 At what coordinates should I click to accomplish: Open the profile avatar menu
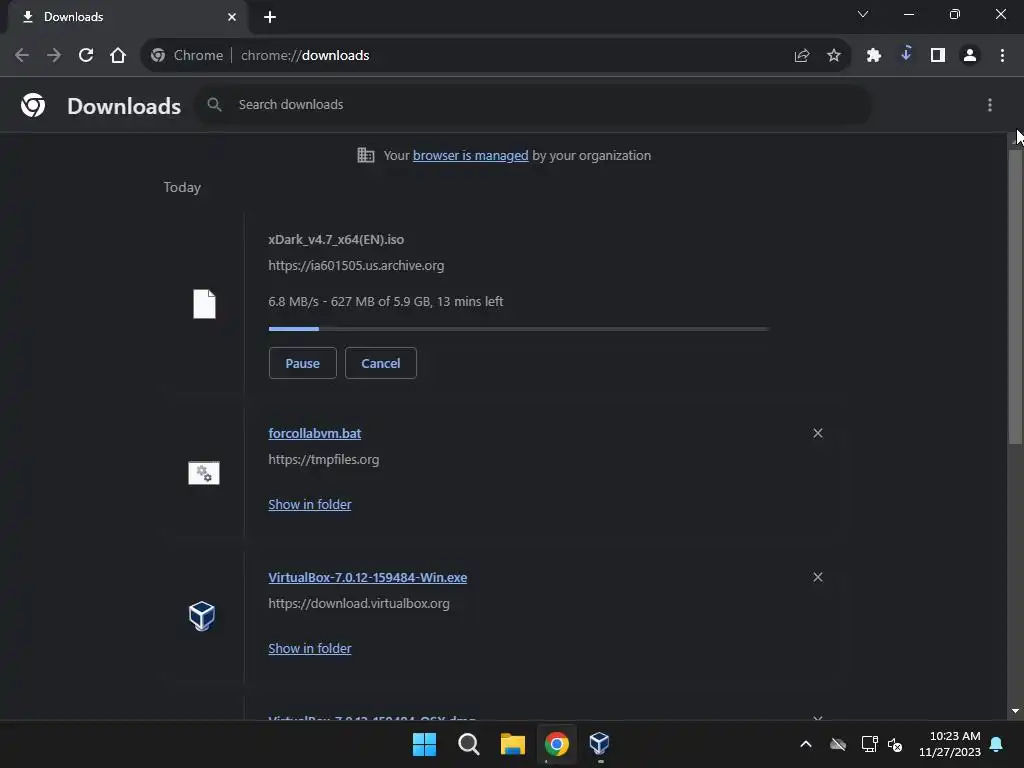point(970,56)
